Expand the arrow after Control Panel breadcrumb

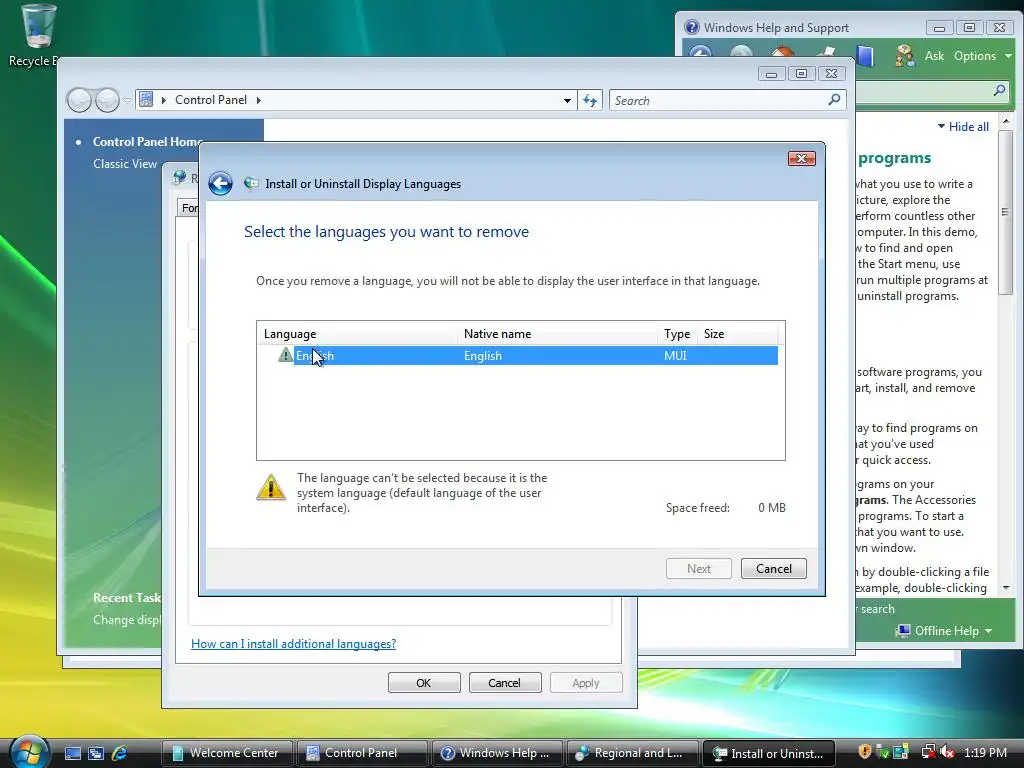(x=259, y=100)
